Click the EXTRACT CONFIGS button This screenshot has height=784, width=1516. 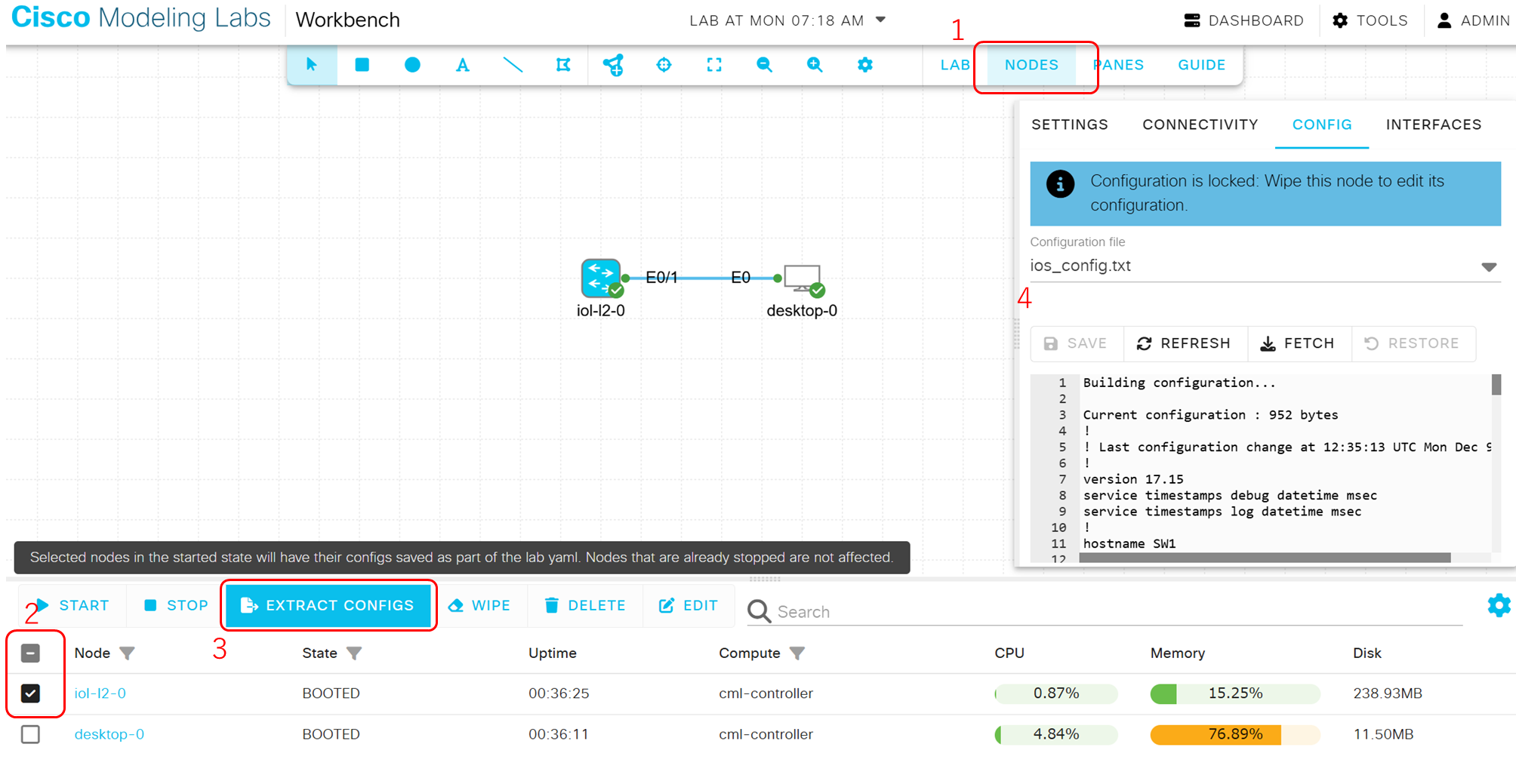point(328,605)
